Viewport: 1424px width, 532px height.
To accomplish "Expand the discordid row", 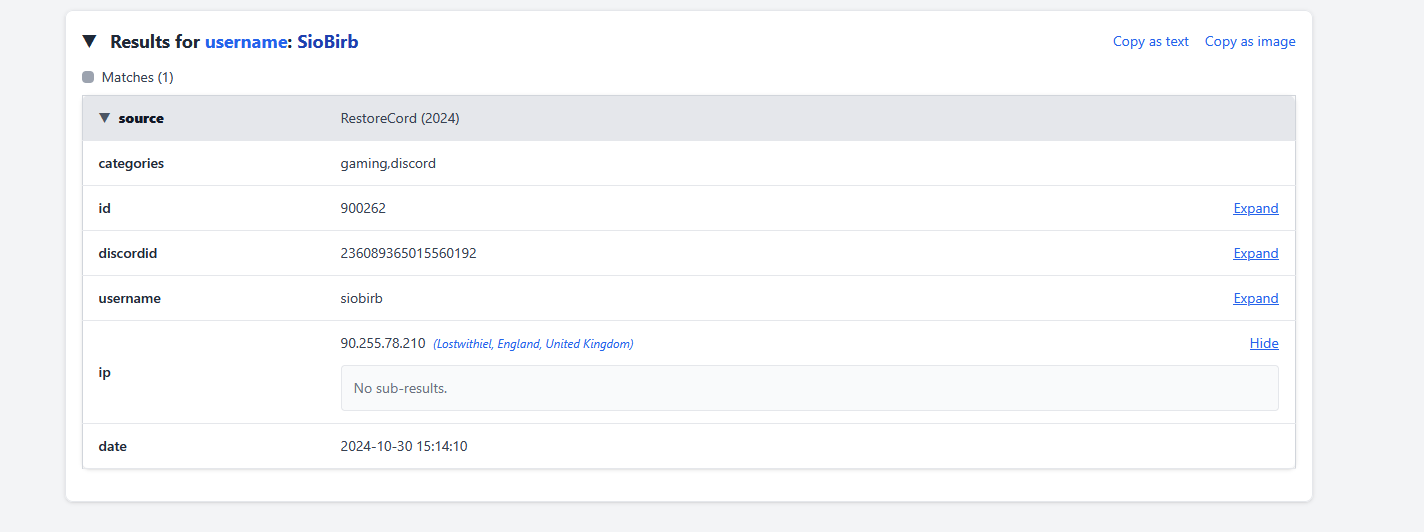I will [x=1255, y=254].
